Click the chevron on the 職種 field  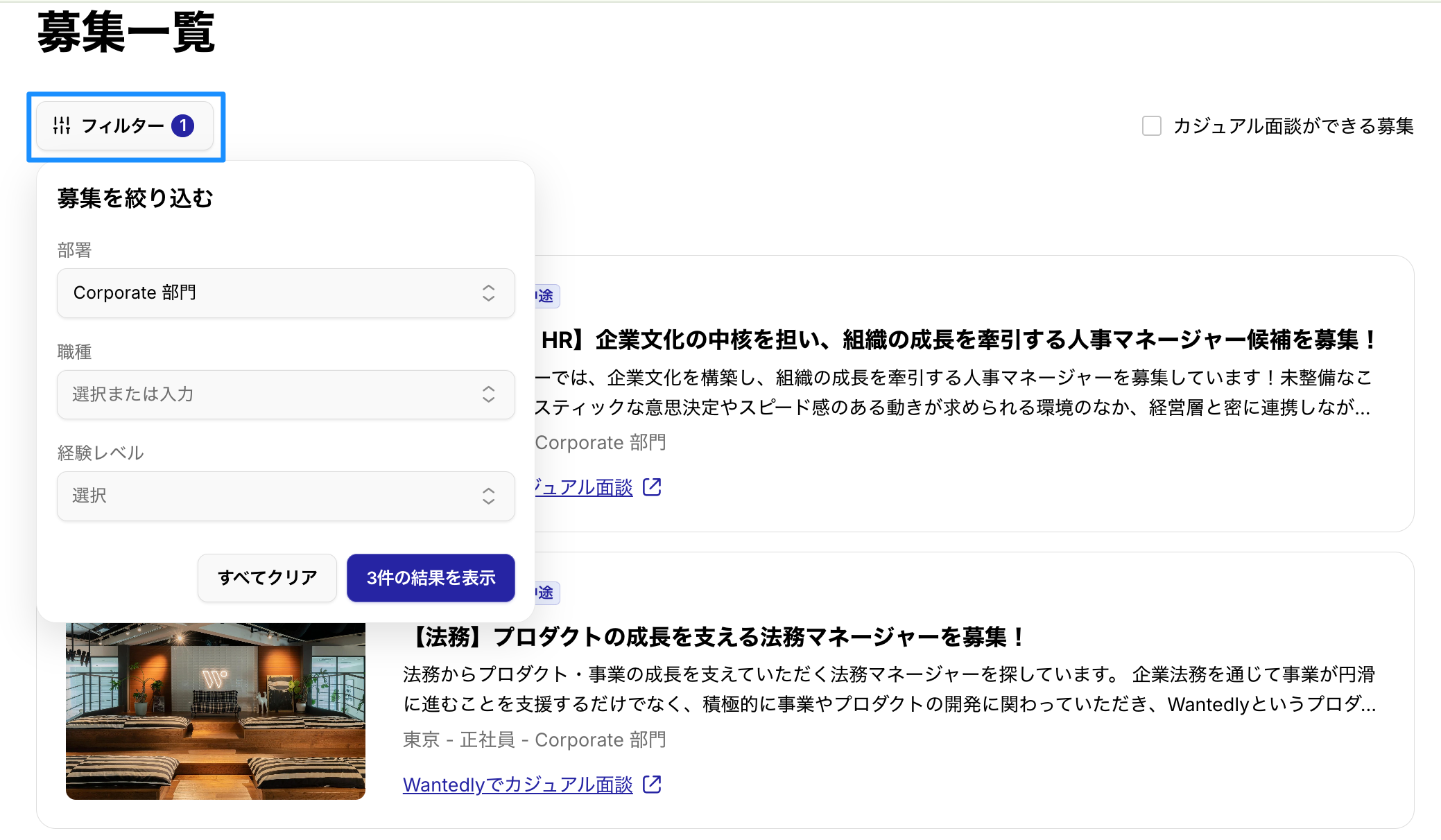(489, 394)
